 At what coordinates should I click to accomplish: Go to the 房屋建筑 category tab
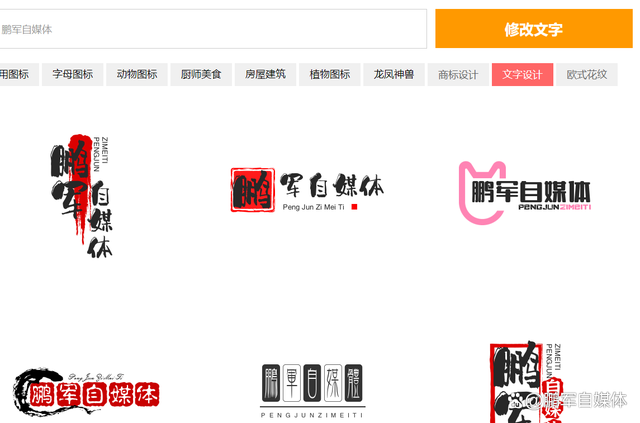point(265,75)
